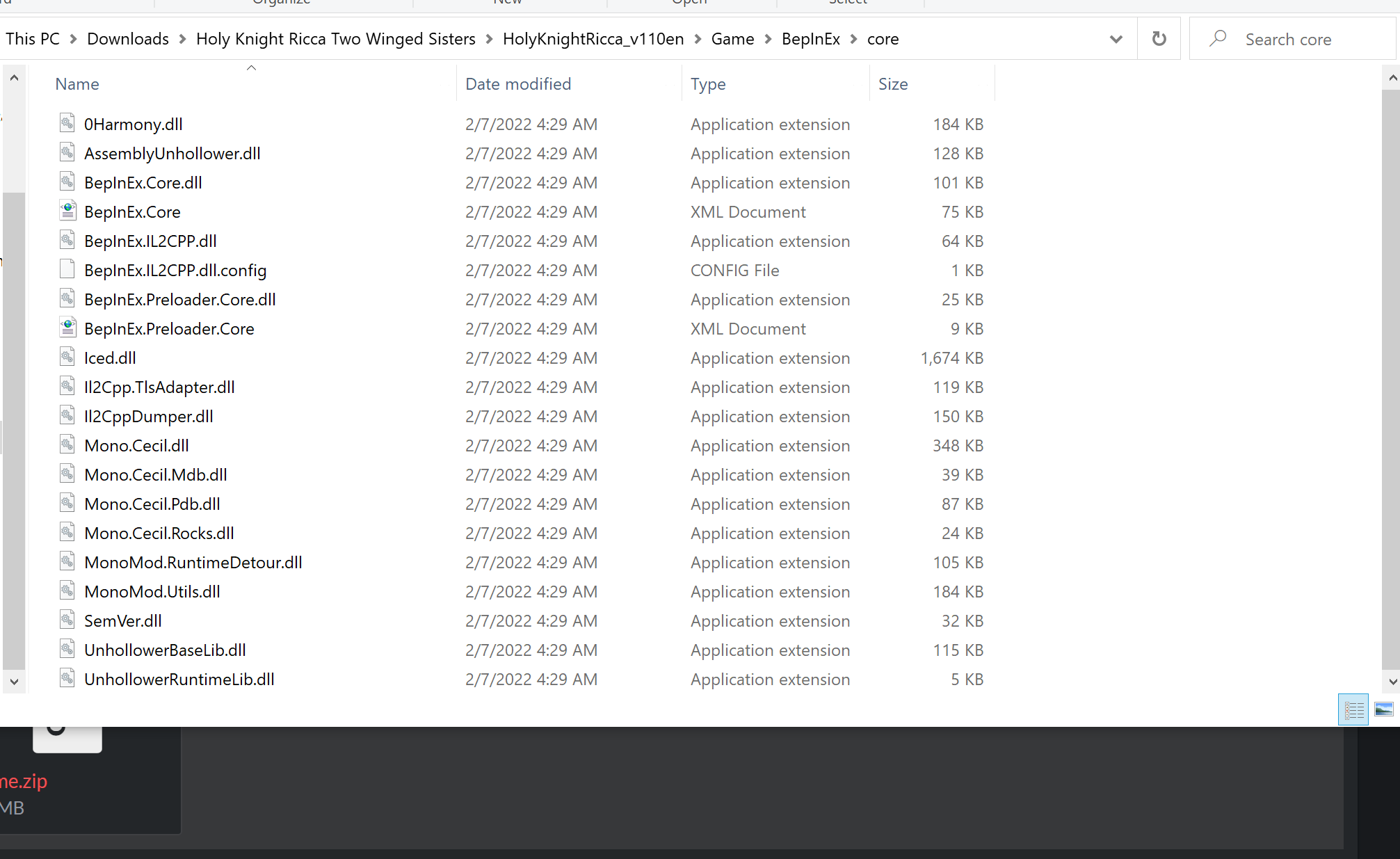Navigate to This PC breadcrumb
Screen dimensions: 1400x859
point(33,39)
